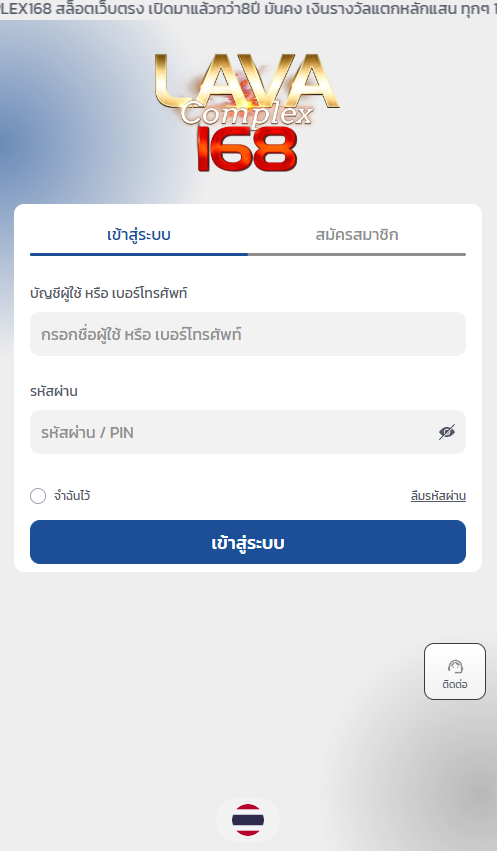Select the เข้าสู่ระบบ tab
This screenshot has height=851, width=497.
click(139, 235)
